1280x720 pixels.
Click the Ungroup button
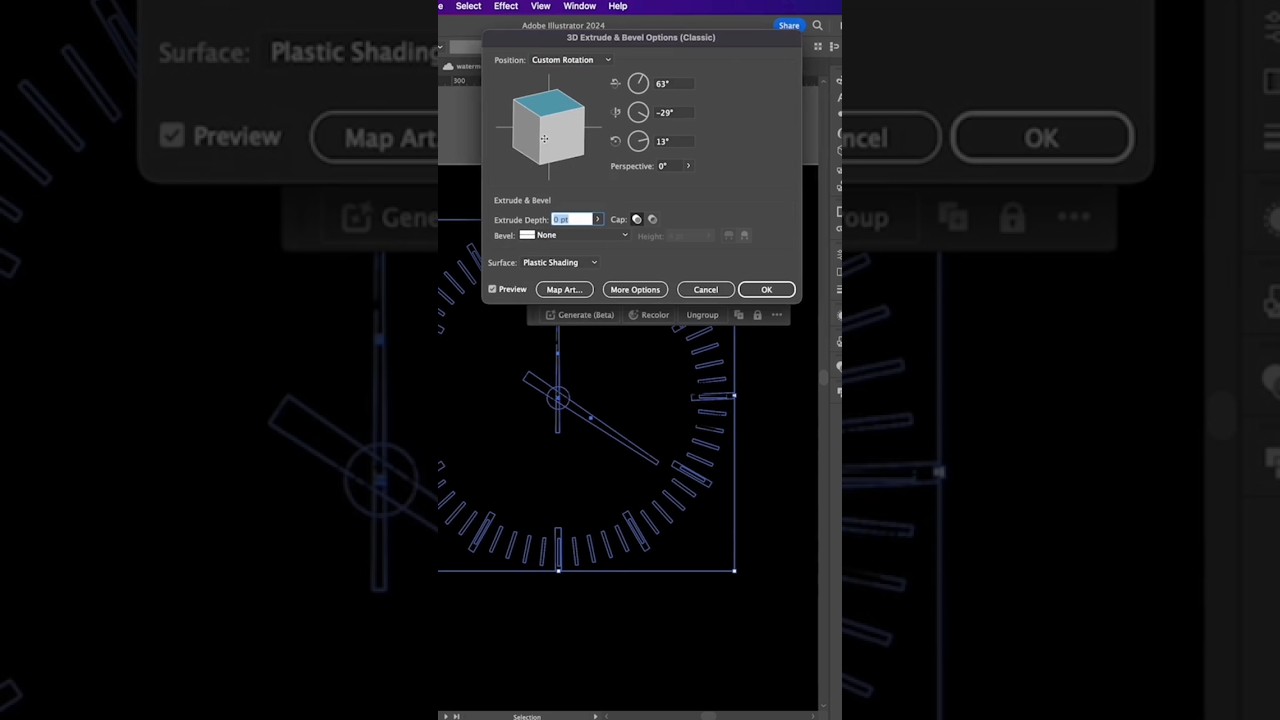(x=702, y=315)
